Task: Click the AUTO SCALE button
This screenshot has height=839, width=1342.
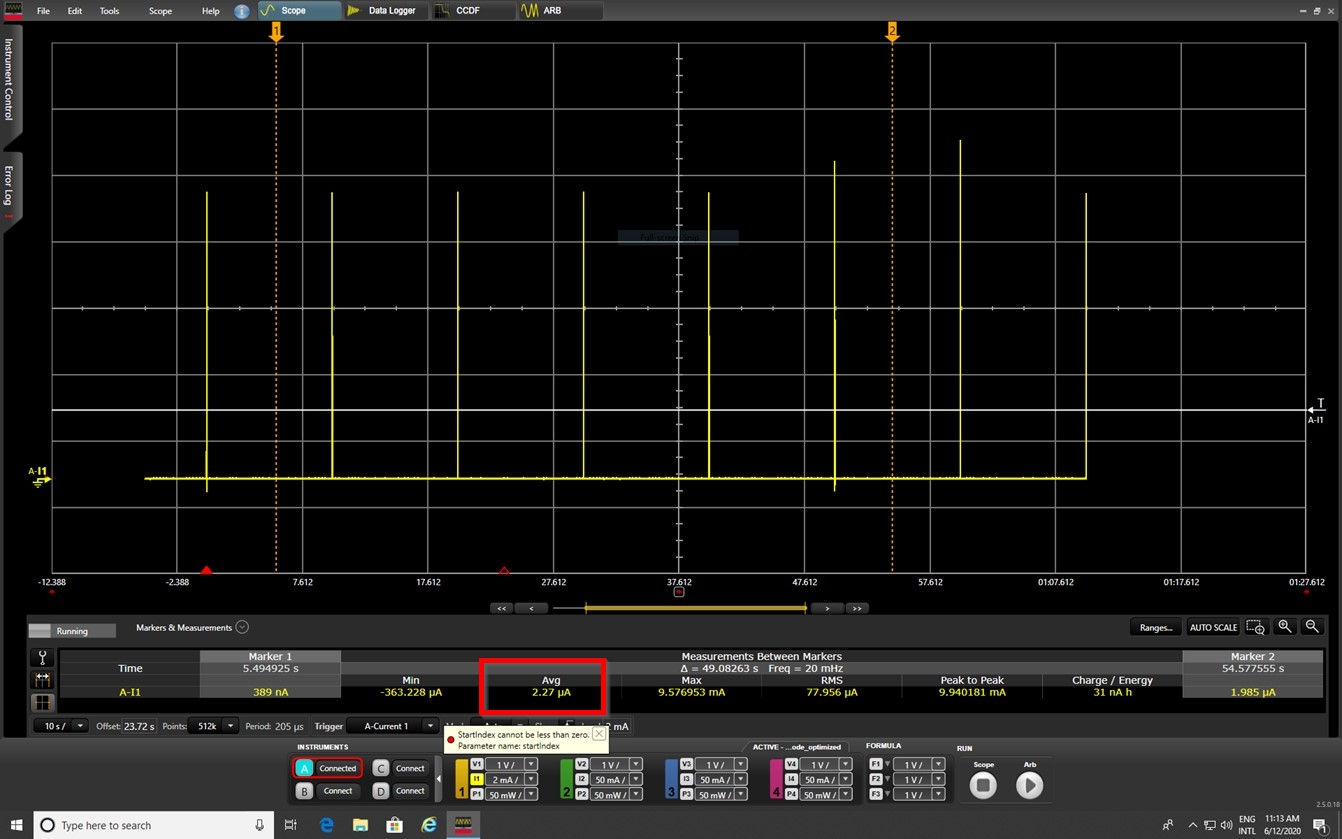Action: (1213, 627)
